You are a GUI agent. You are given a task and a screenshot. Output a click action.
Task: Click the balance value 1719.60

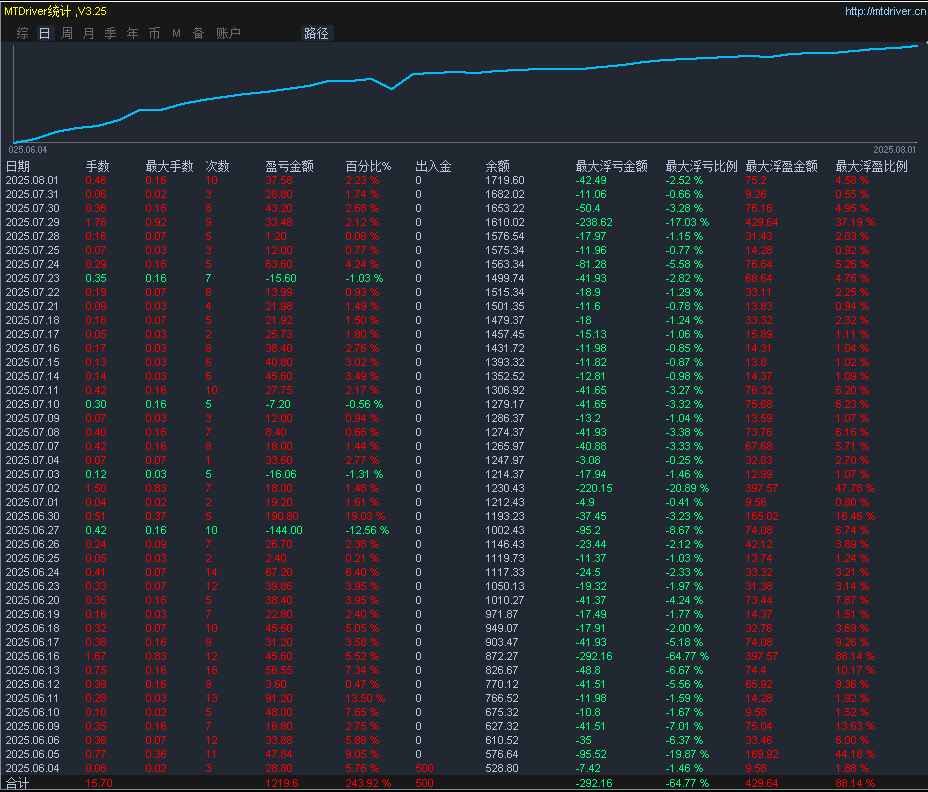(x=505, y=181)
